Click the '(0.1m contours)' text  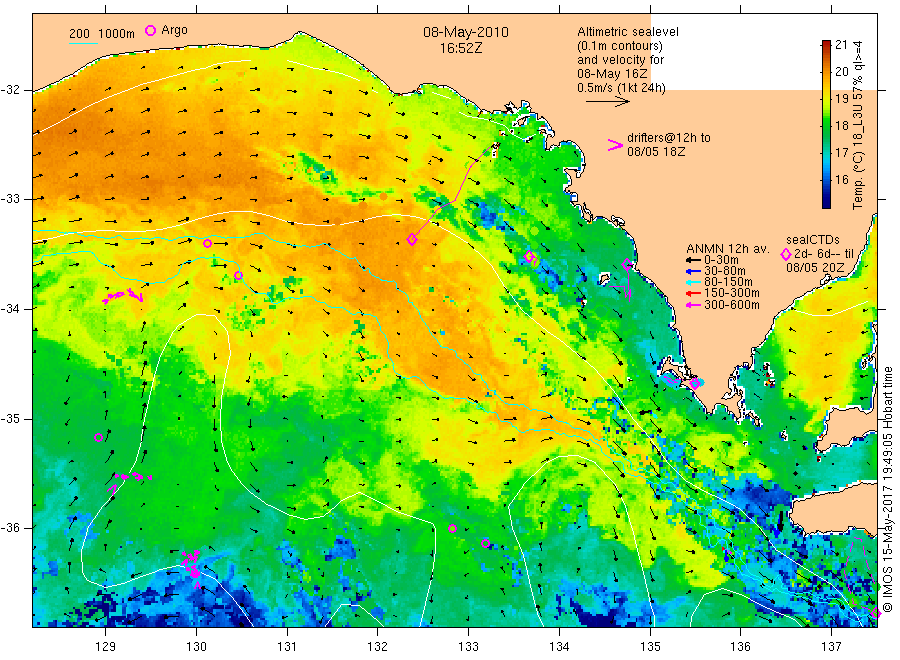pyautogui.click(x=620, y=46)
